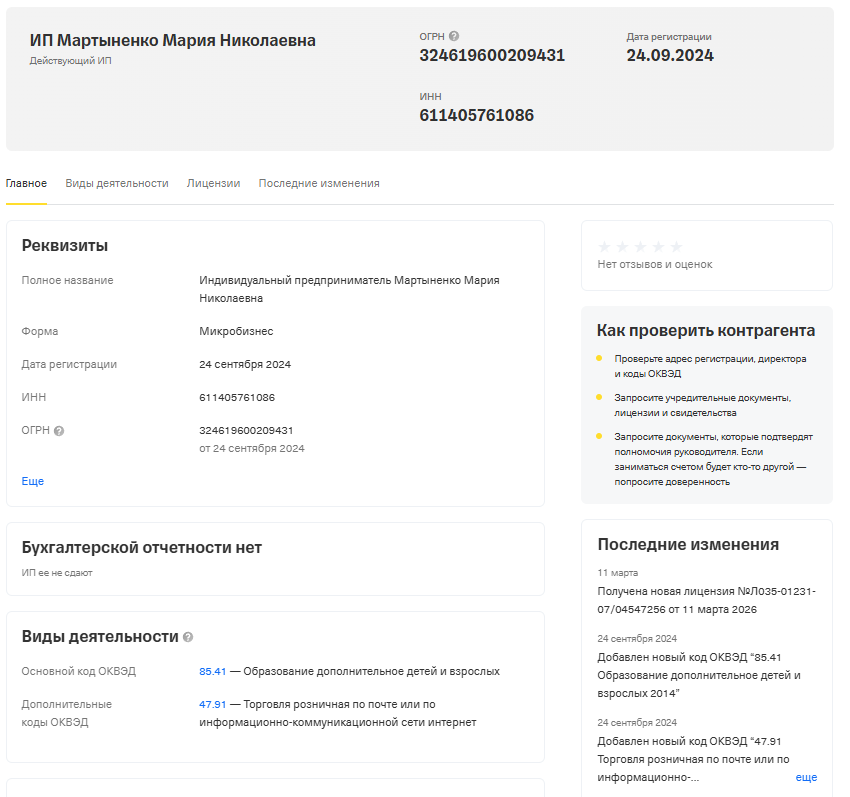Screen dimensions: 850x797
Task: Expand truncated change entry with еще link
Action: [x=806, y=777]
